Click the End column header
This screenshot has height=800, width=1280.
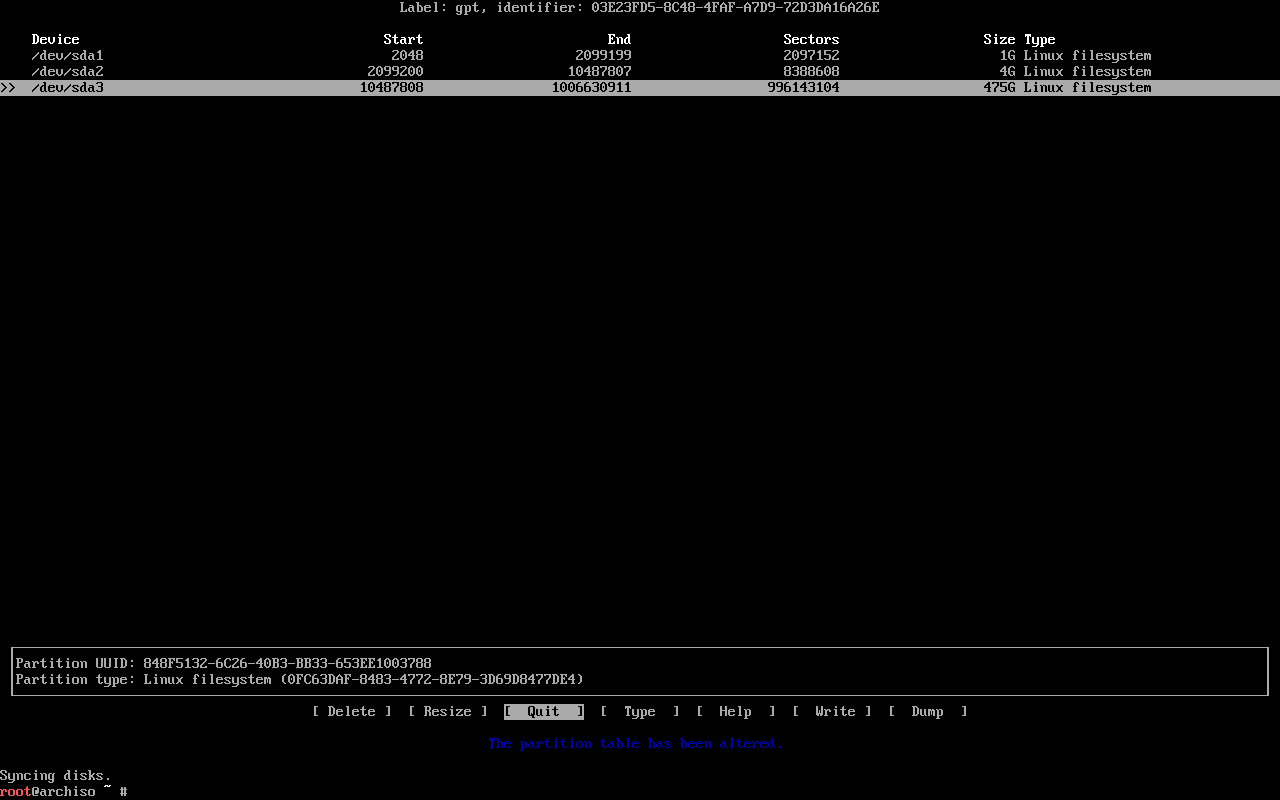click(619, 39)
